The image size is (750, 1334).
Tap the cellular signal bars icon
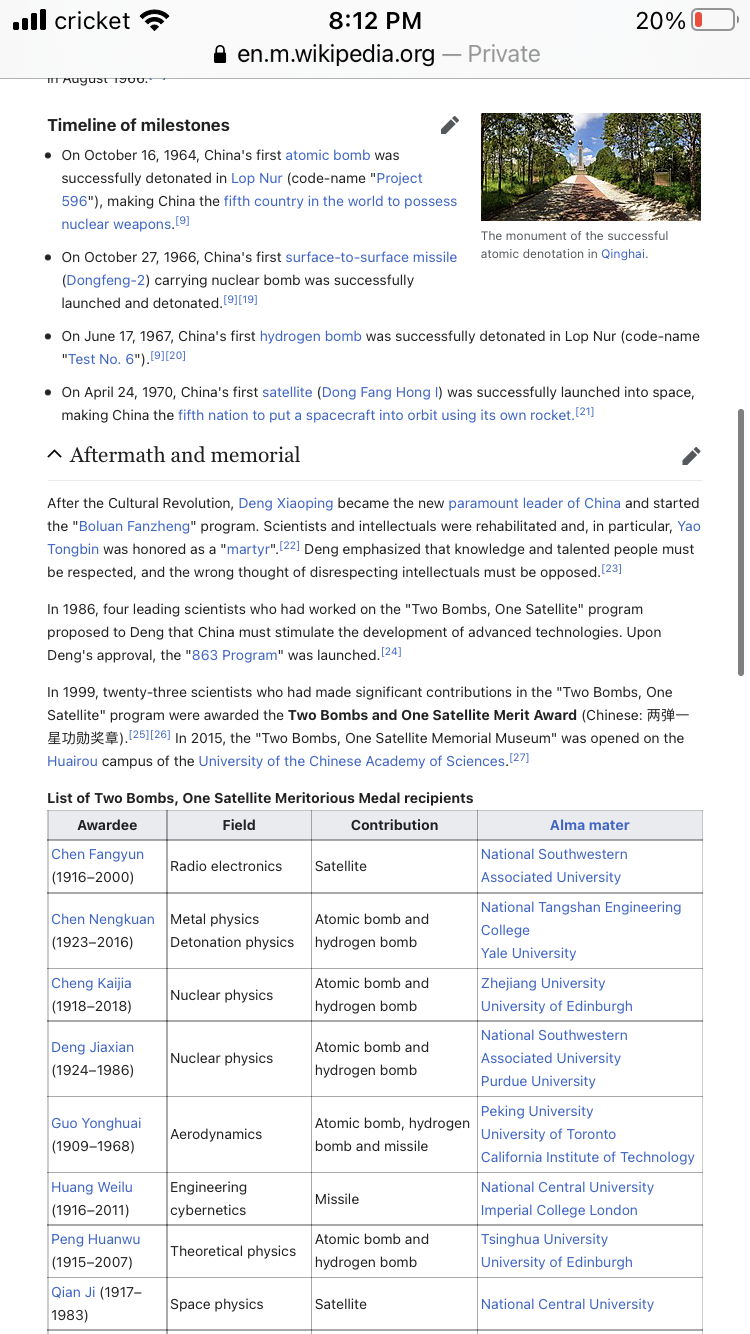pyautogui.click(x=30, y=20)
